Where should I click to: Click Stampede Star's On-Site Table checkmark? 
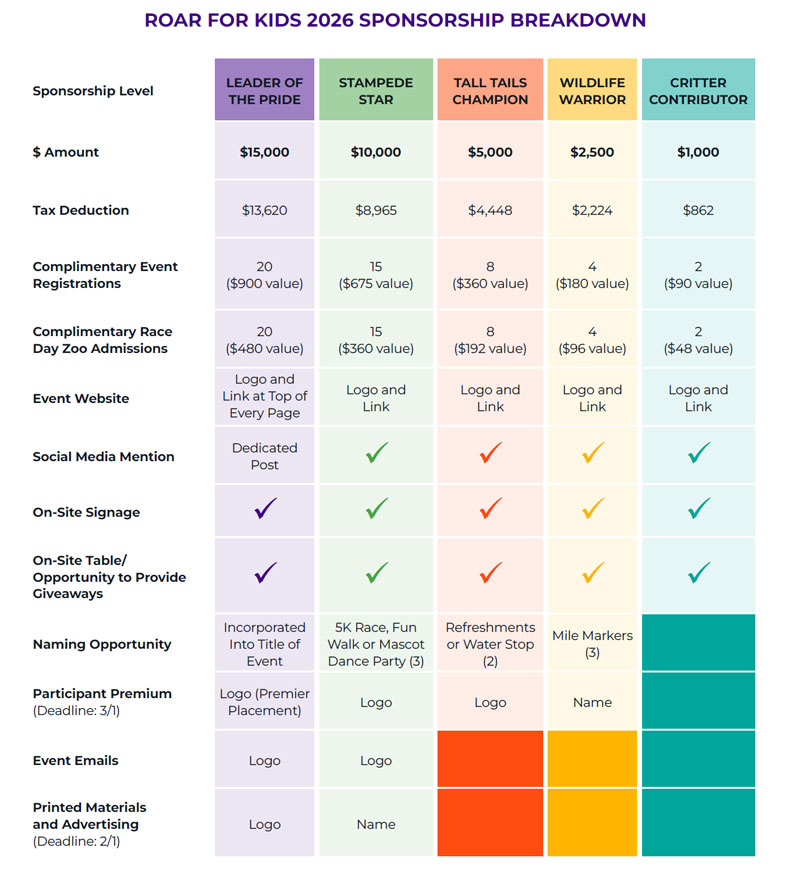click(x=376, y=573)
